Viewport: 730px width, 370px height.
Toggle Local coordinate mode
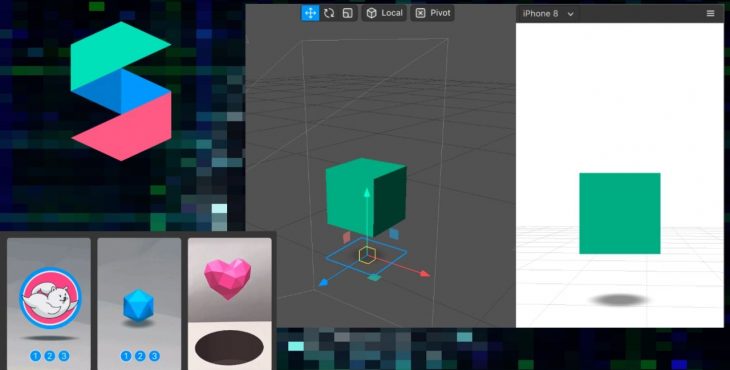pyautogui.click(x=384, y=13)
